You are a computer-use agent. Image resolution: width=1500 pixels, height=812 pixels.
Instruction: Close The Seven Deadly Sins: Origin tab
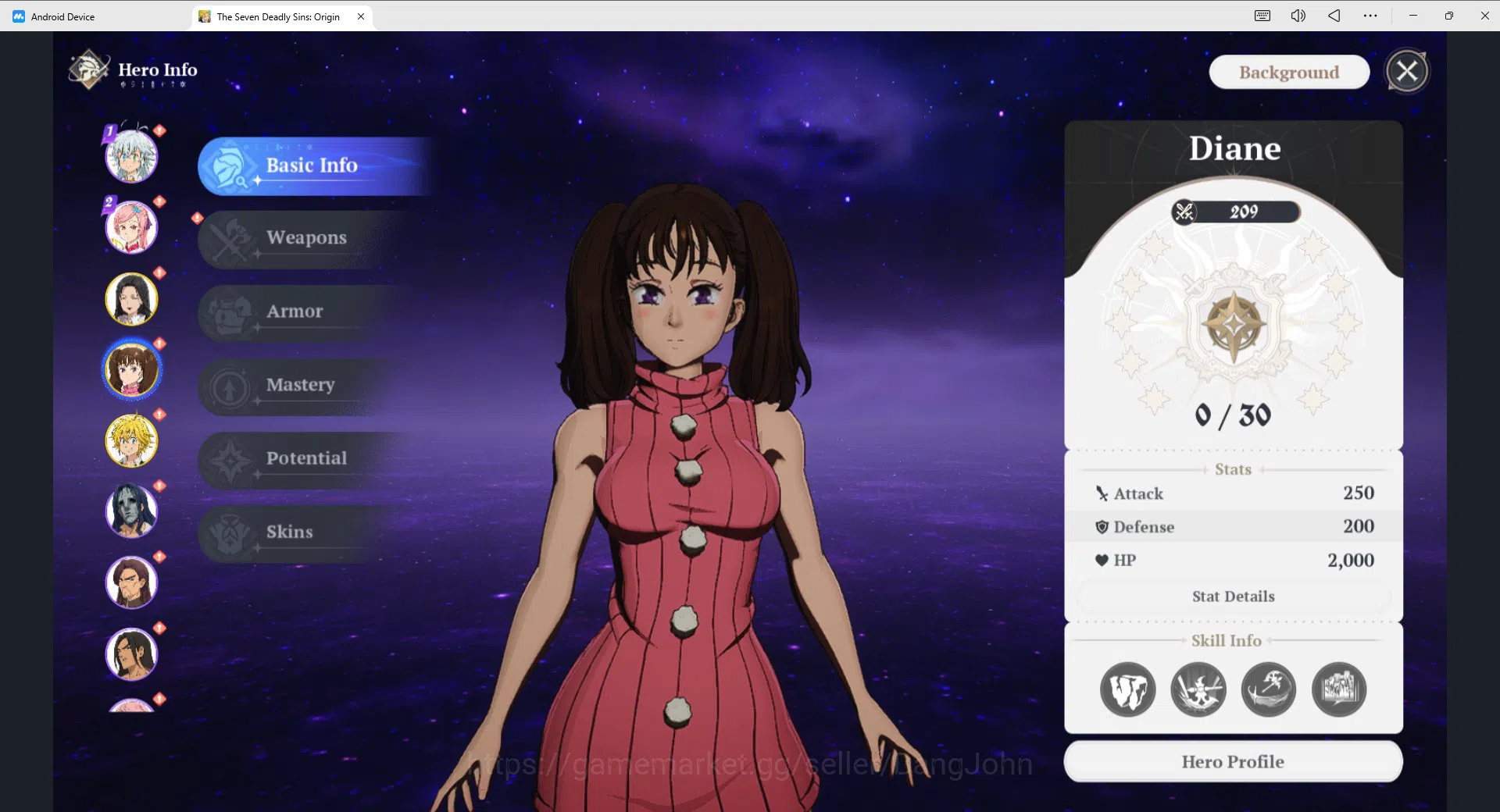(361, 16)
